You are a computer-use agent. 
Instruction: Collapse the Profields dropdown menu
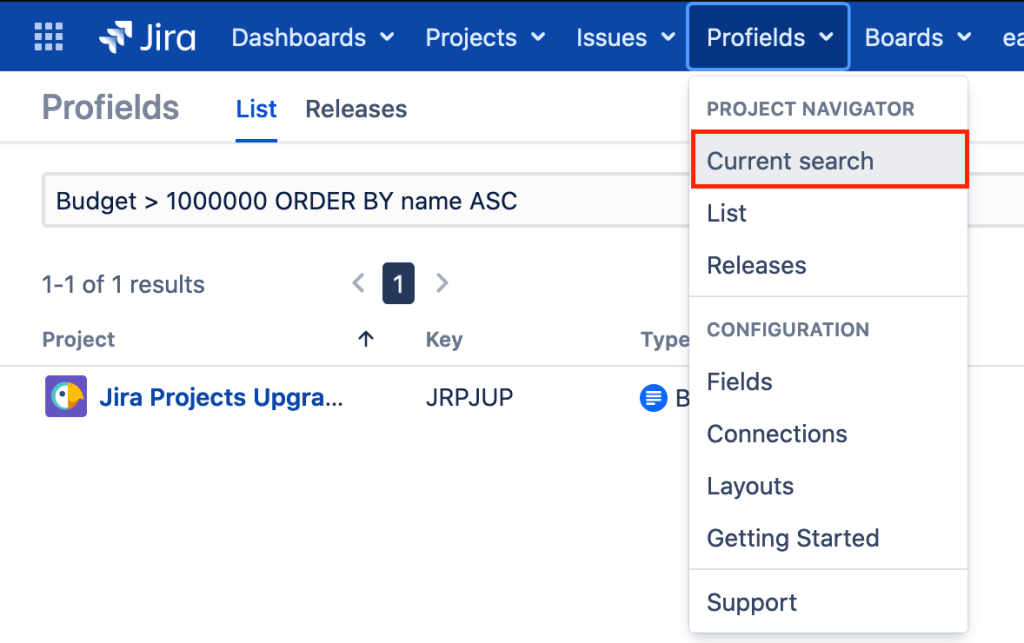pos(769,37)
